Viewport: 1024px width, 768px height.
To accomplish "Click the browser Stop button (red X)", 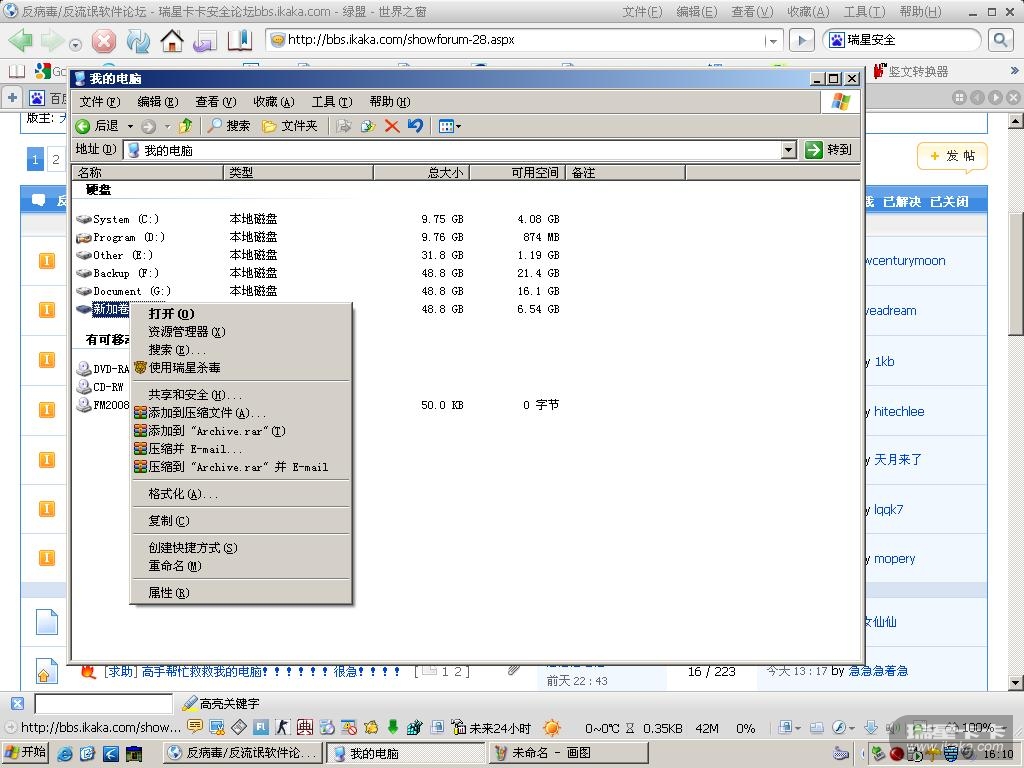I will [x=103, y=41].
